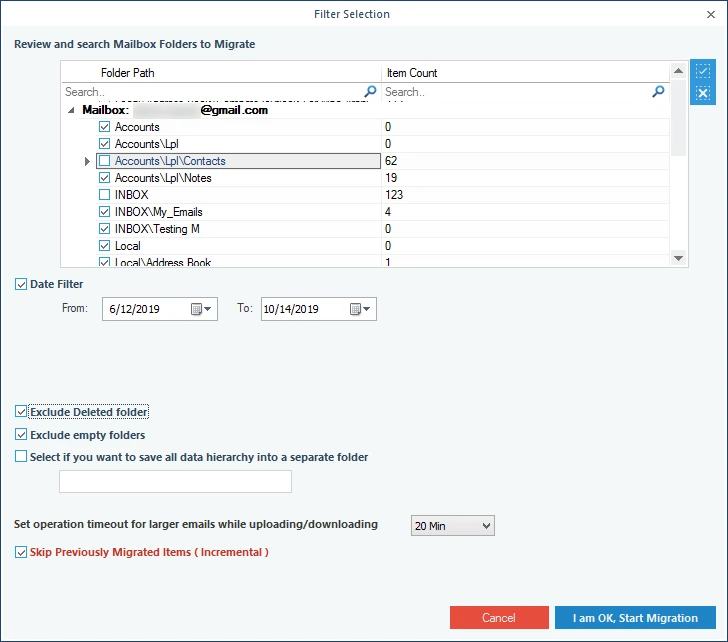728x642 pixels.
Task: Uncheck the INBOX\Testing M folder checkbox
Action: (x=104, y=229)
